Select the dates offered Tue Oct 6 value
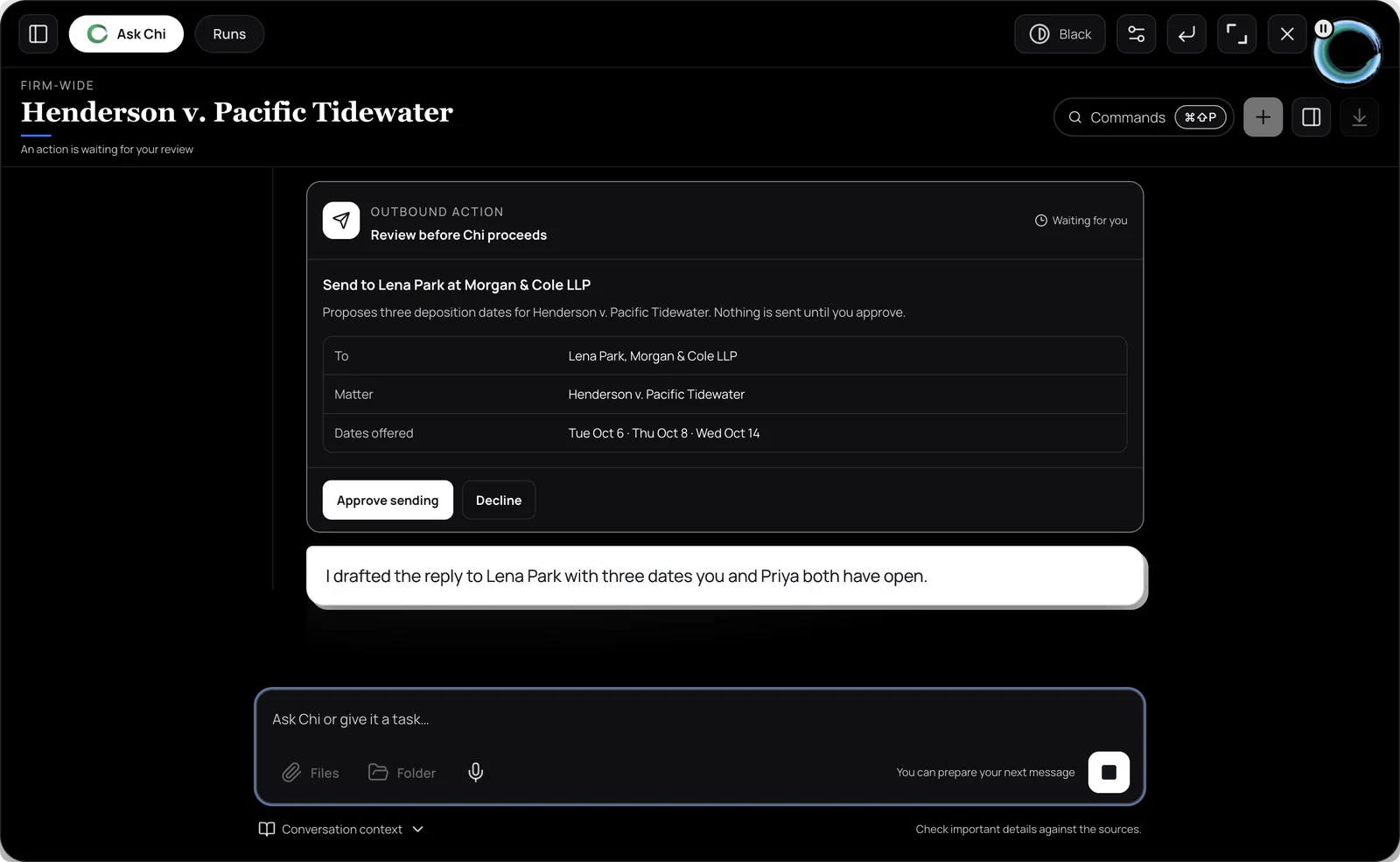Image resolution: width=1400 pixels, height=862 pixels. point(596,433)
